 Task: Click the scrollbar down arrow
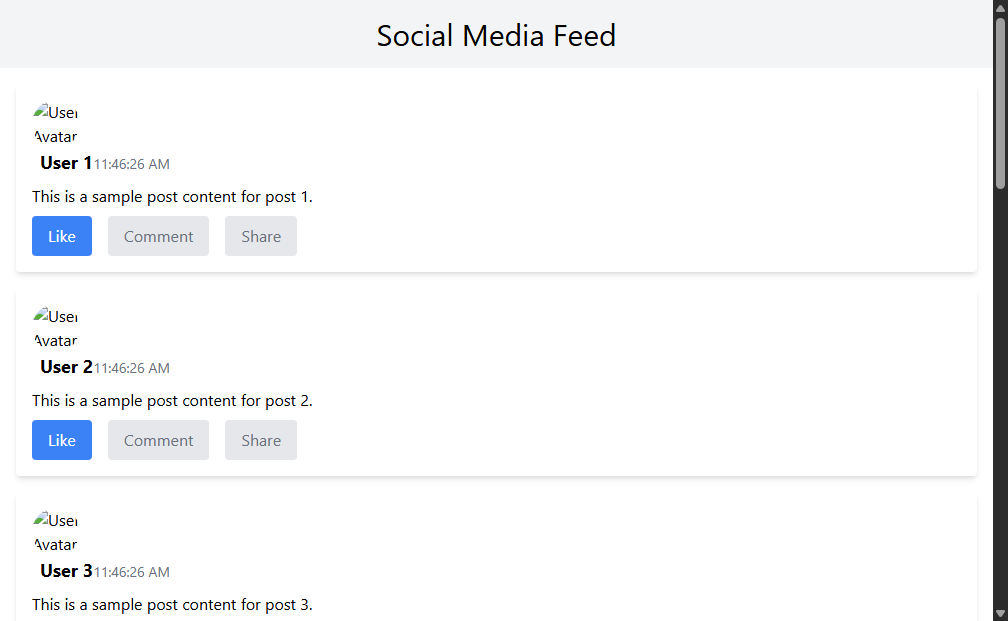point(1000,613)
